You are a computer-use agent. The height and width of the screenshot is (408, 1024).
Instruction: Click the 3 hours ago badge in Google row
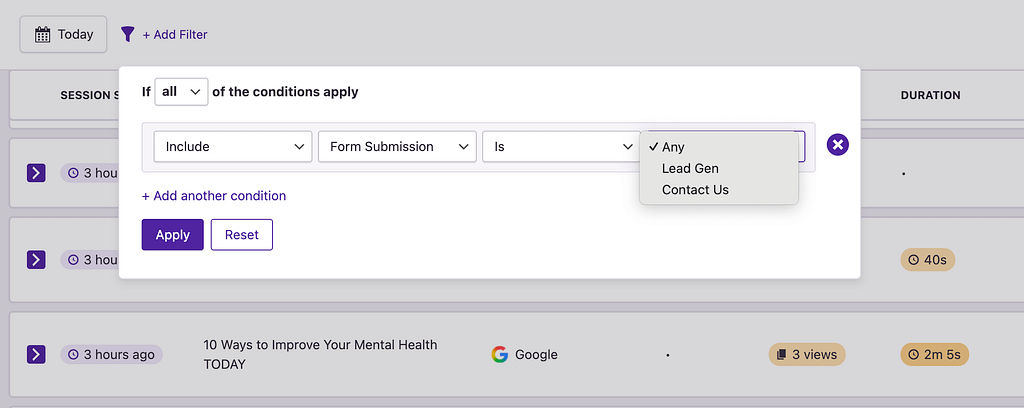112,354
